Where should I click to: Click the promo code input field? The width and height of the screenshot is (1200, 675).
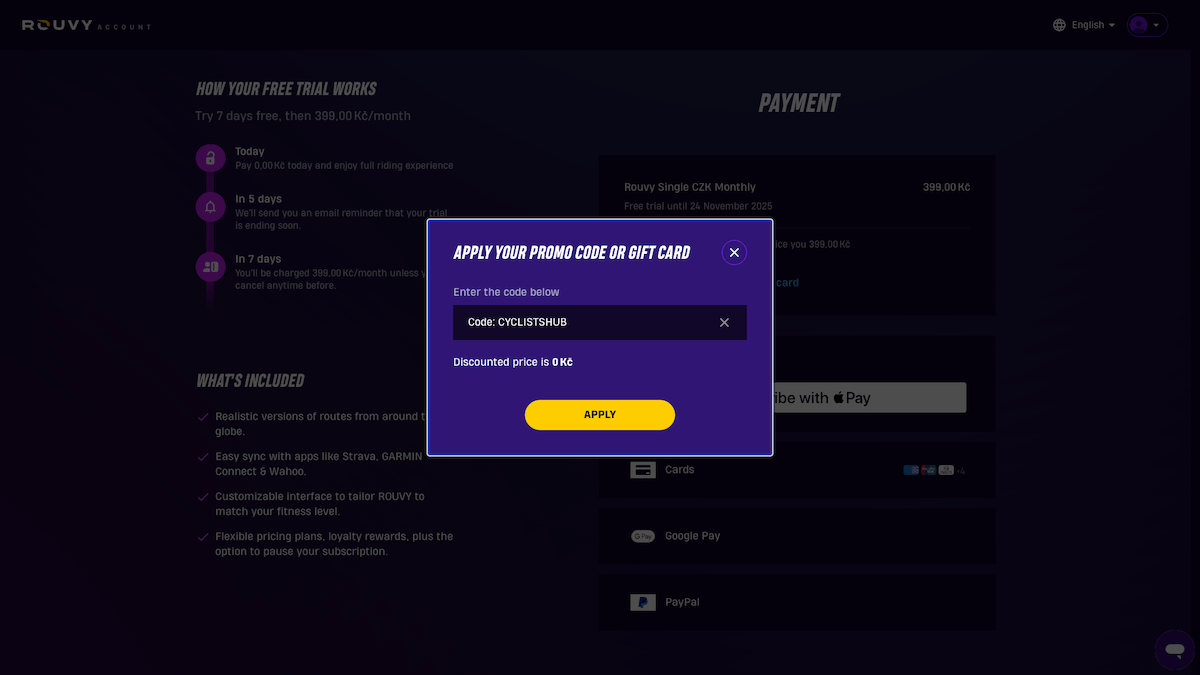[585, 322]
